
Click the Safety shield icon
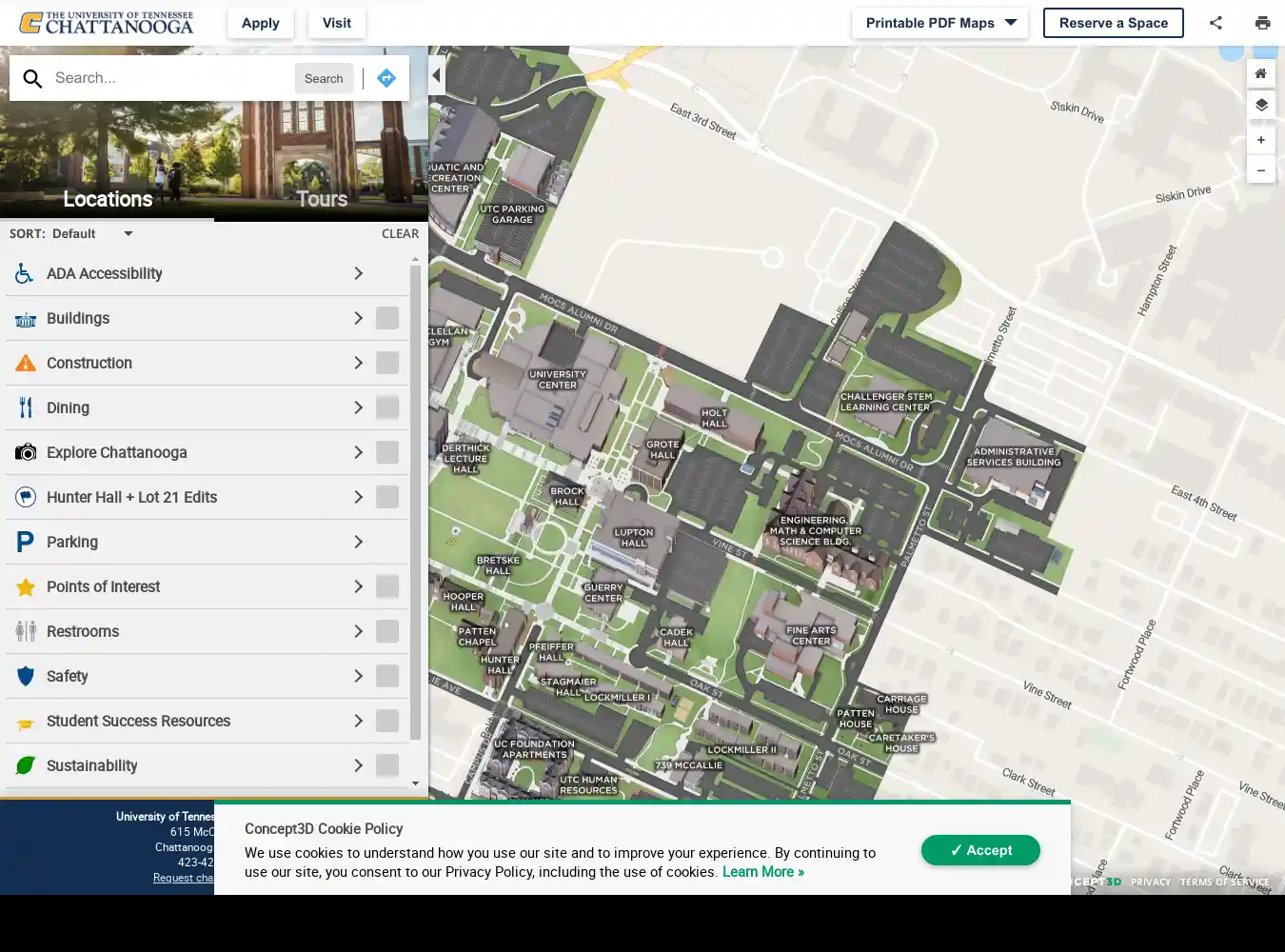26,676
